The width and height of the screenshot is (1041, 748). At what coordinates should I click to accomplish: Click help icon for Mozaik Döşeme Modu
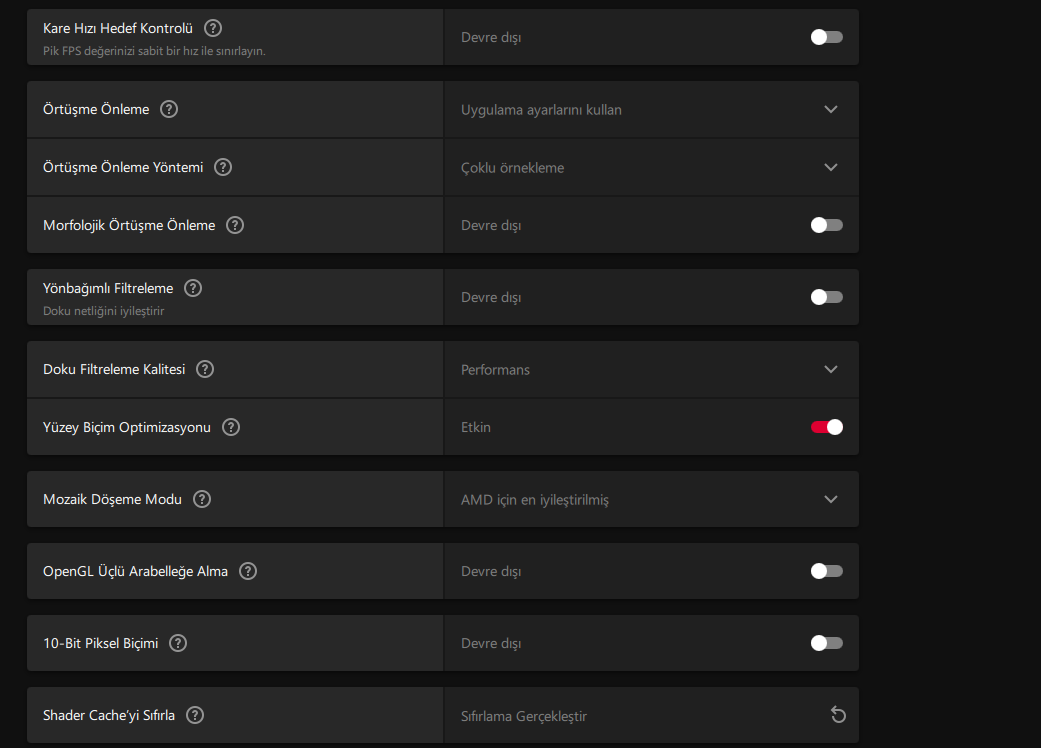[x=202, y=499]
